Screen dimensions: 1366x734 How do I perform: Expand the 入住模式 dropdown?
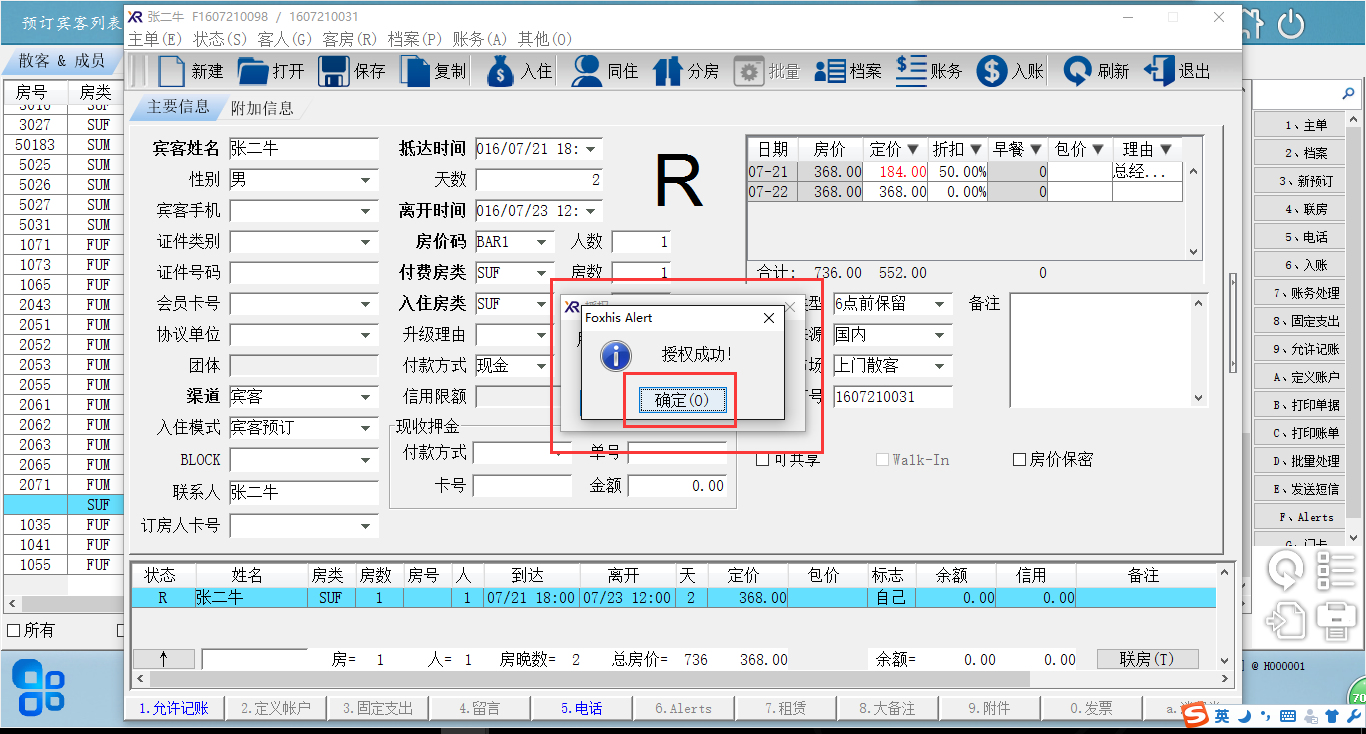click(x=367, y=428)
